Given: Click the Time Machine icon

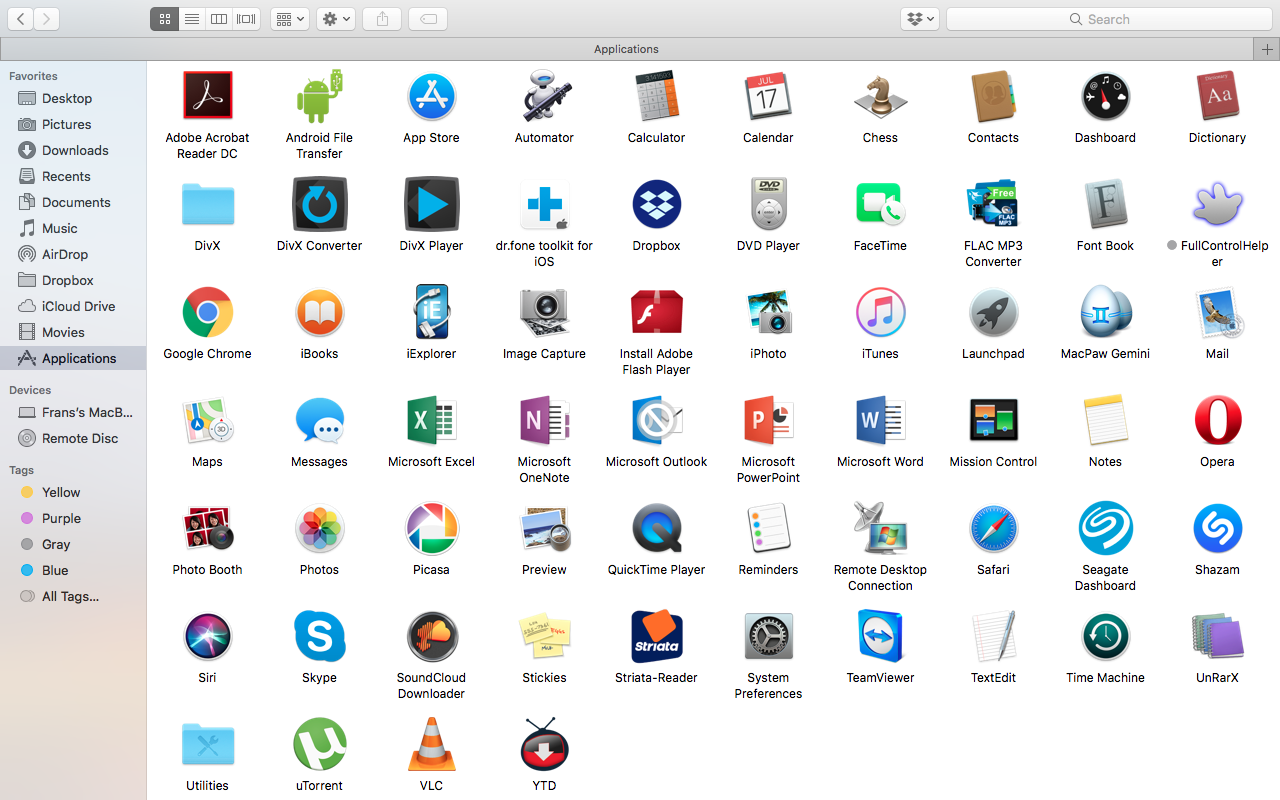Looking at the screenshot, I should [1105, 636].
